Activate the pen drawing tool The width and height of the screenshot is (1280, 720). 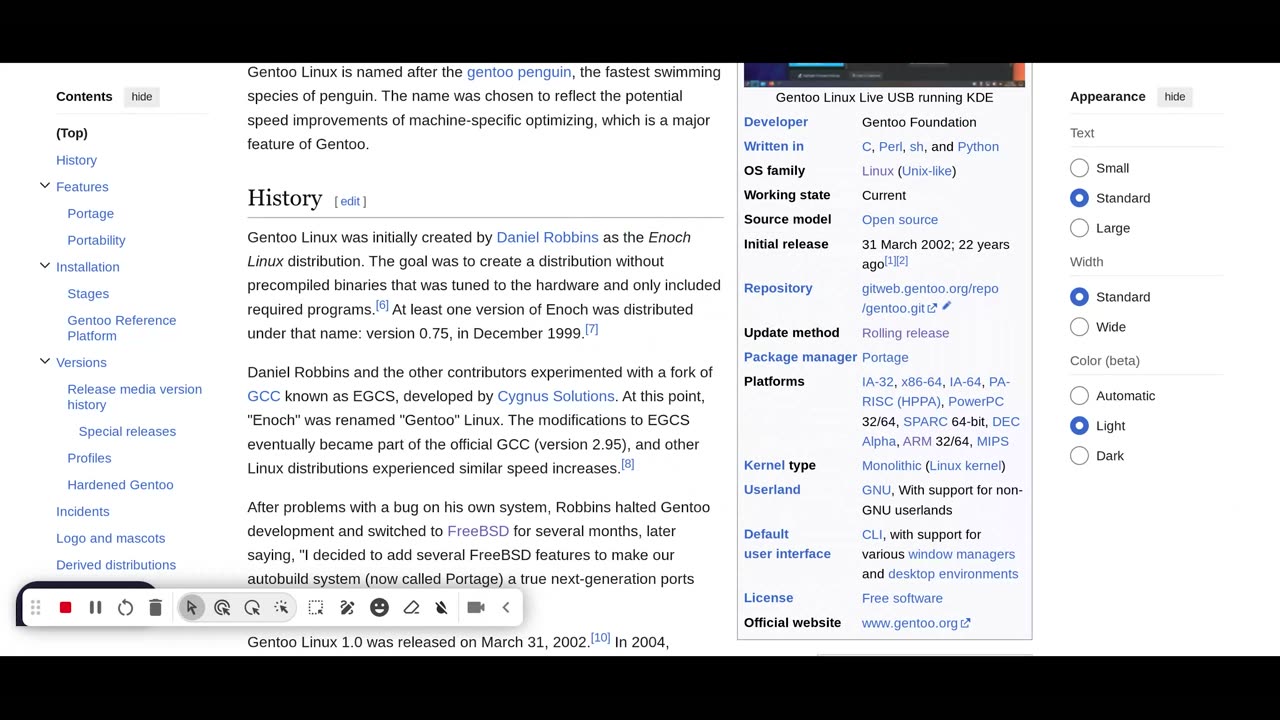pos(347,607)
